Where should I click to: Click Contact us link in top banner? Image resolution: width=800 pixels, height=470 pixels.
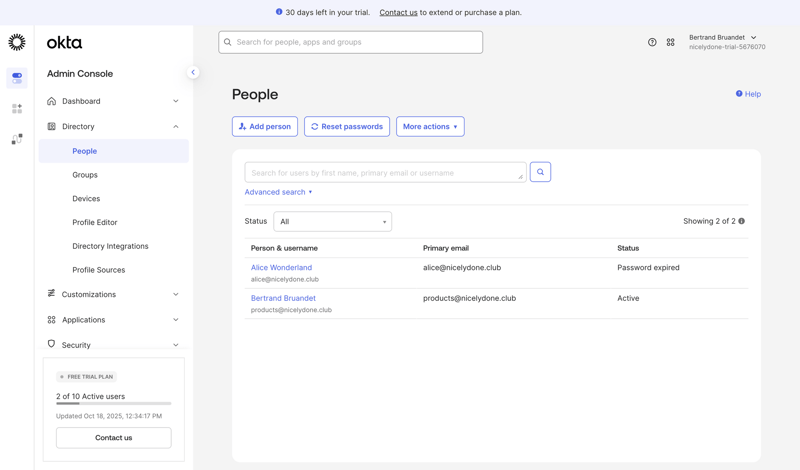point(398,12)
